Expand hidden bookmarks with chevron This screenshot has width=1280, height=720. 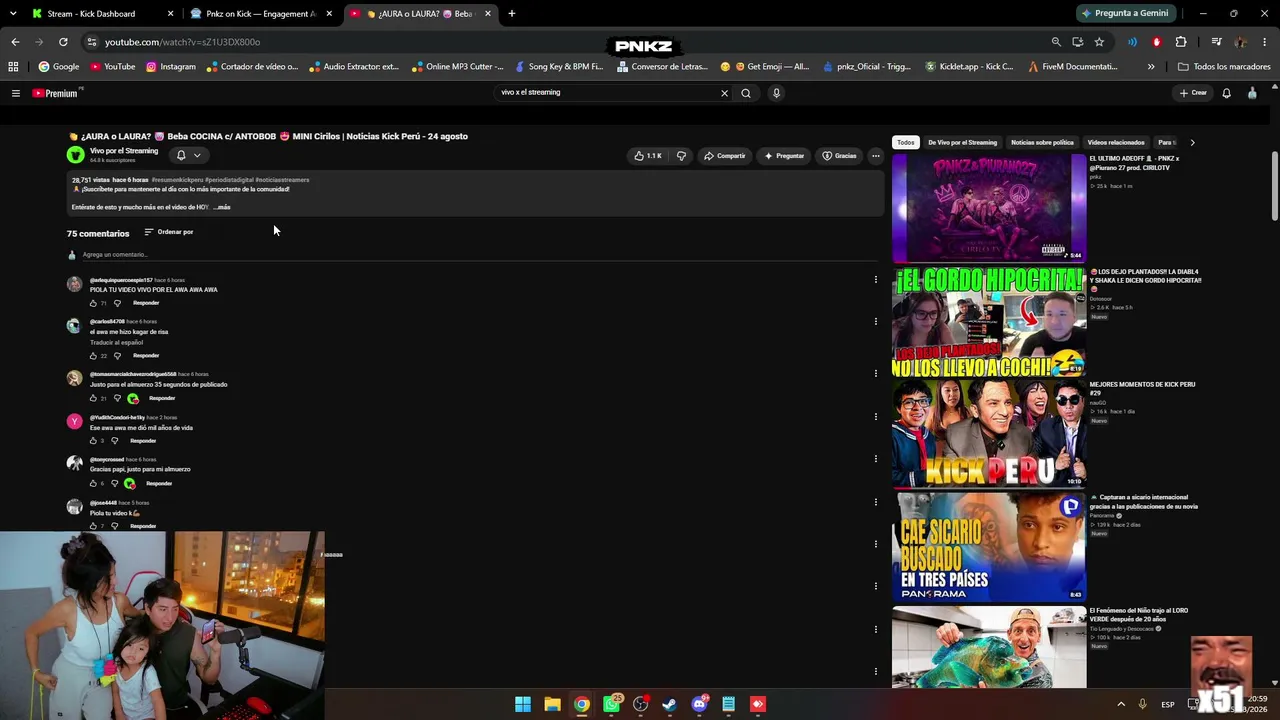tap(1151, 67)
